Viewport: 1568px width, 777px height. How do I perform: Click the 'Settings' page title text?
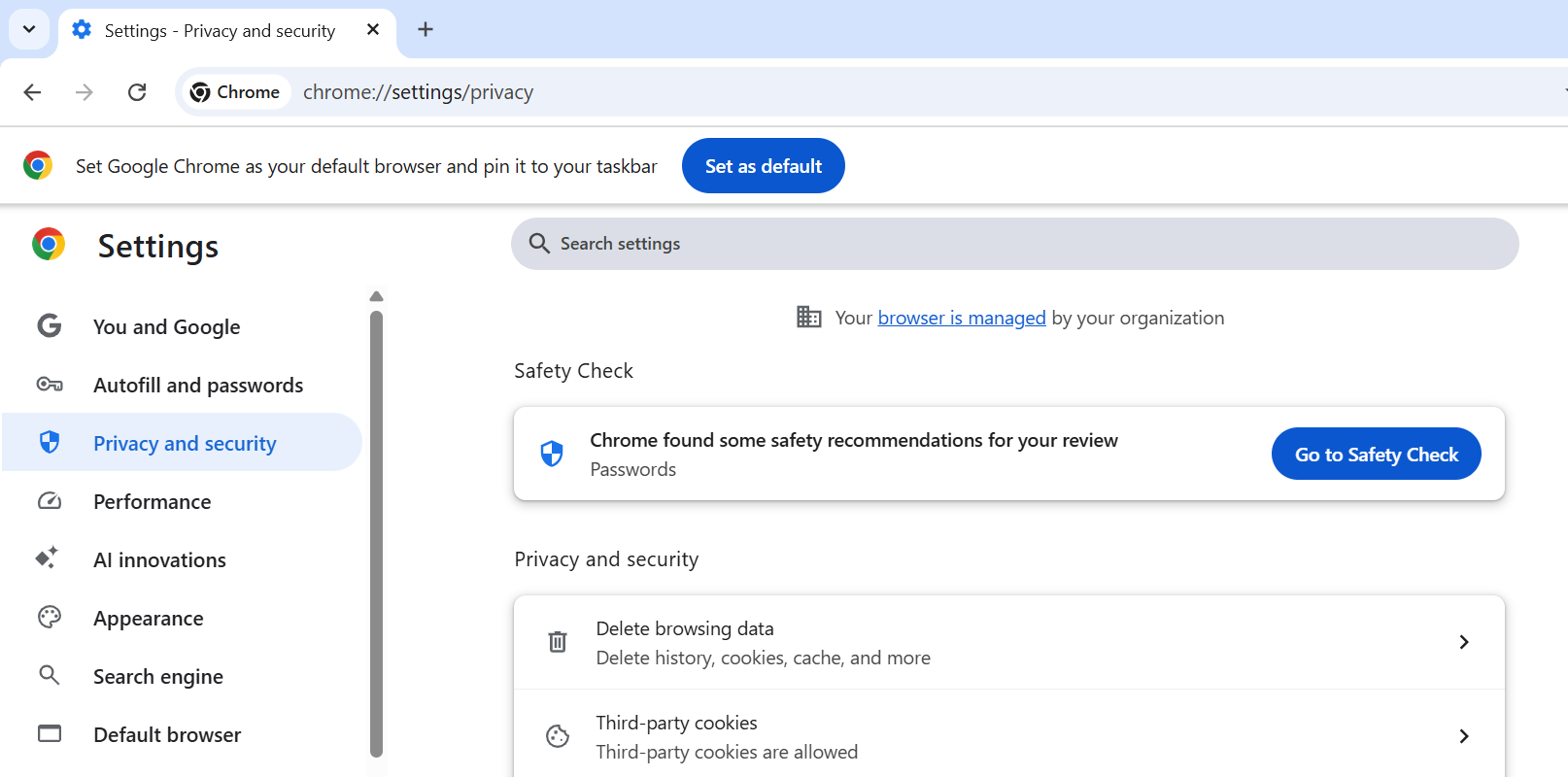pyautogui.click(x=158, y=247)
